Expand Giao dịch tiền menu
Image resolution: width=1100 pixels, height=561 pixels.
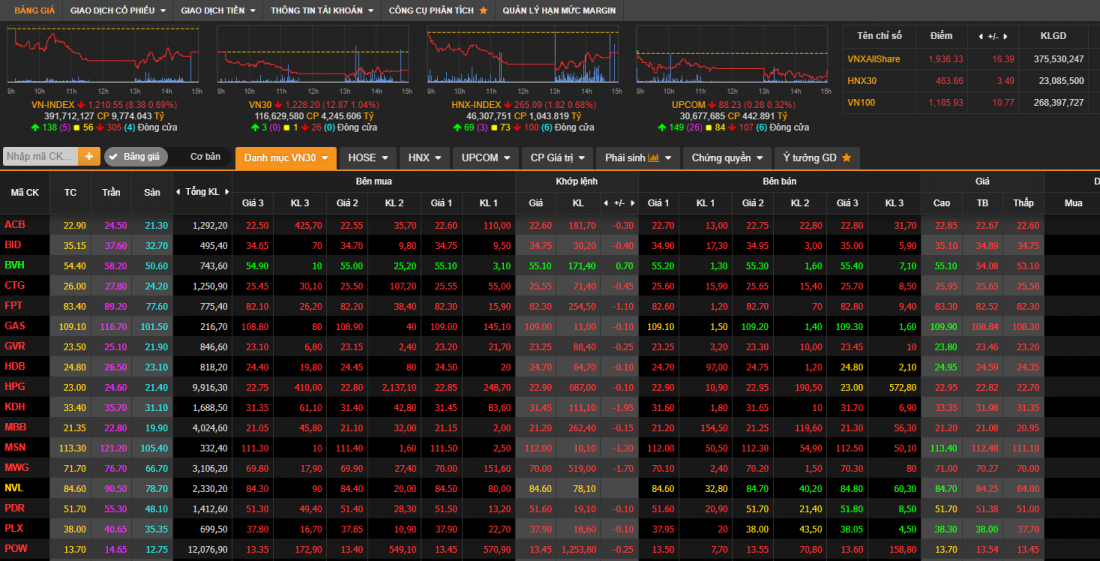click(x=217, y=11)
